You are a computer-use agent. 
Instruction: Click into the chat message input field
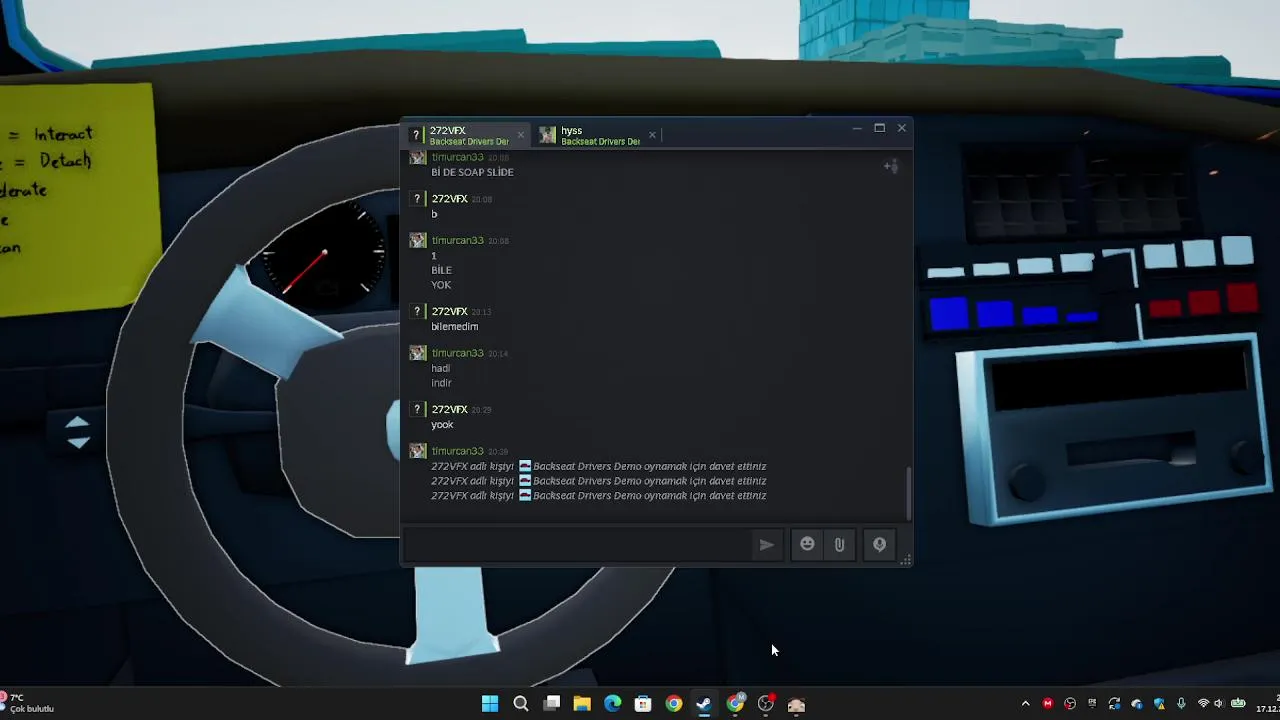tap(578, 545)
